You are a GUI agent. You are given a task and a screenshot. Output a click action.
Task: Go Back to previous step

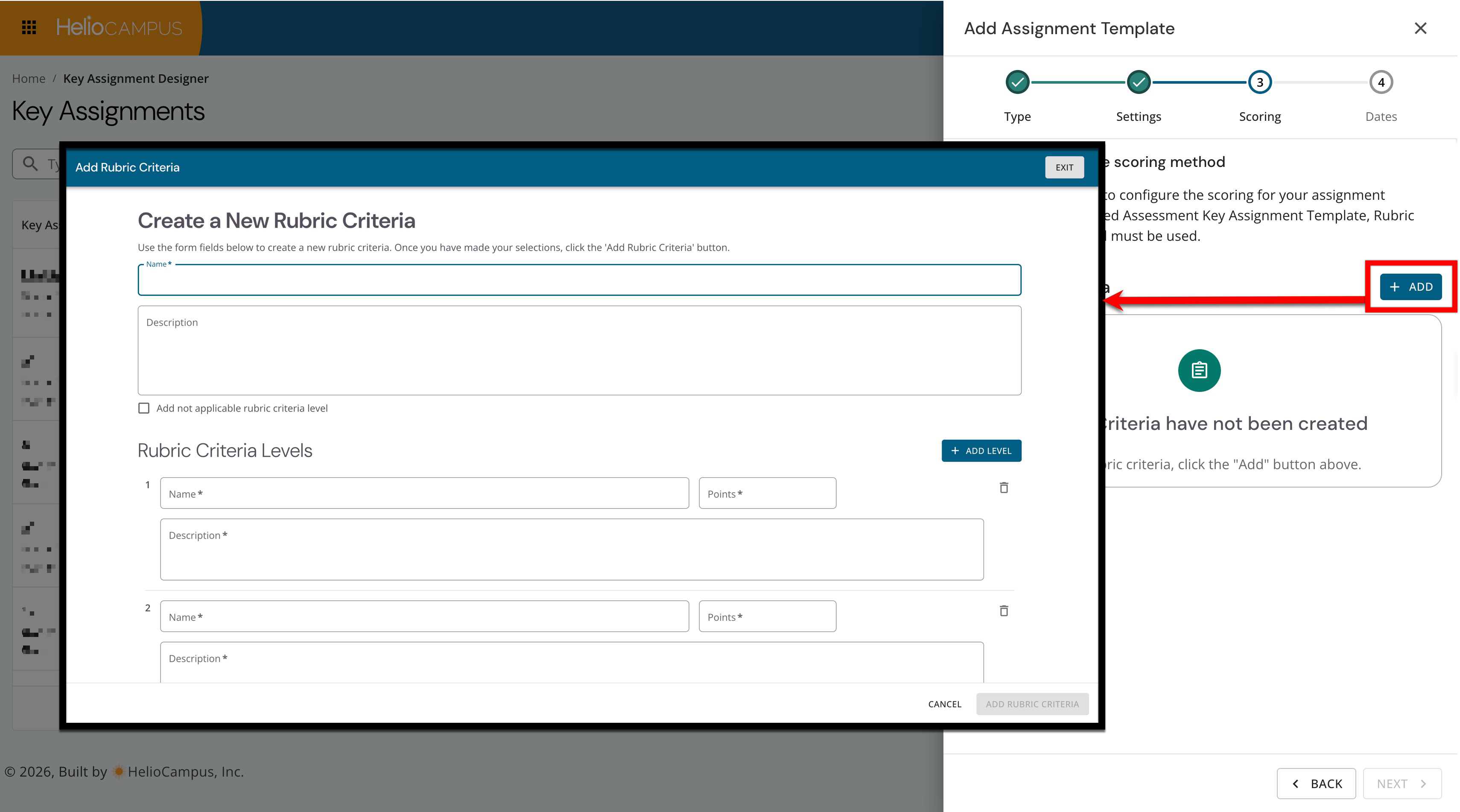pyautogui.click(x=1315, y=783)
